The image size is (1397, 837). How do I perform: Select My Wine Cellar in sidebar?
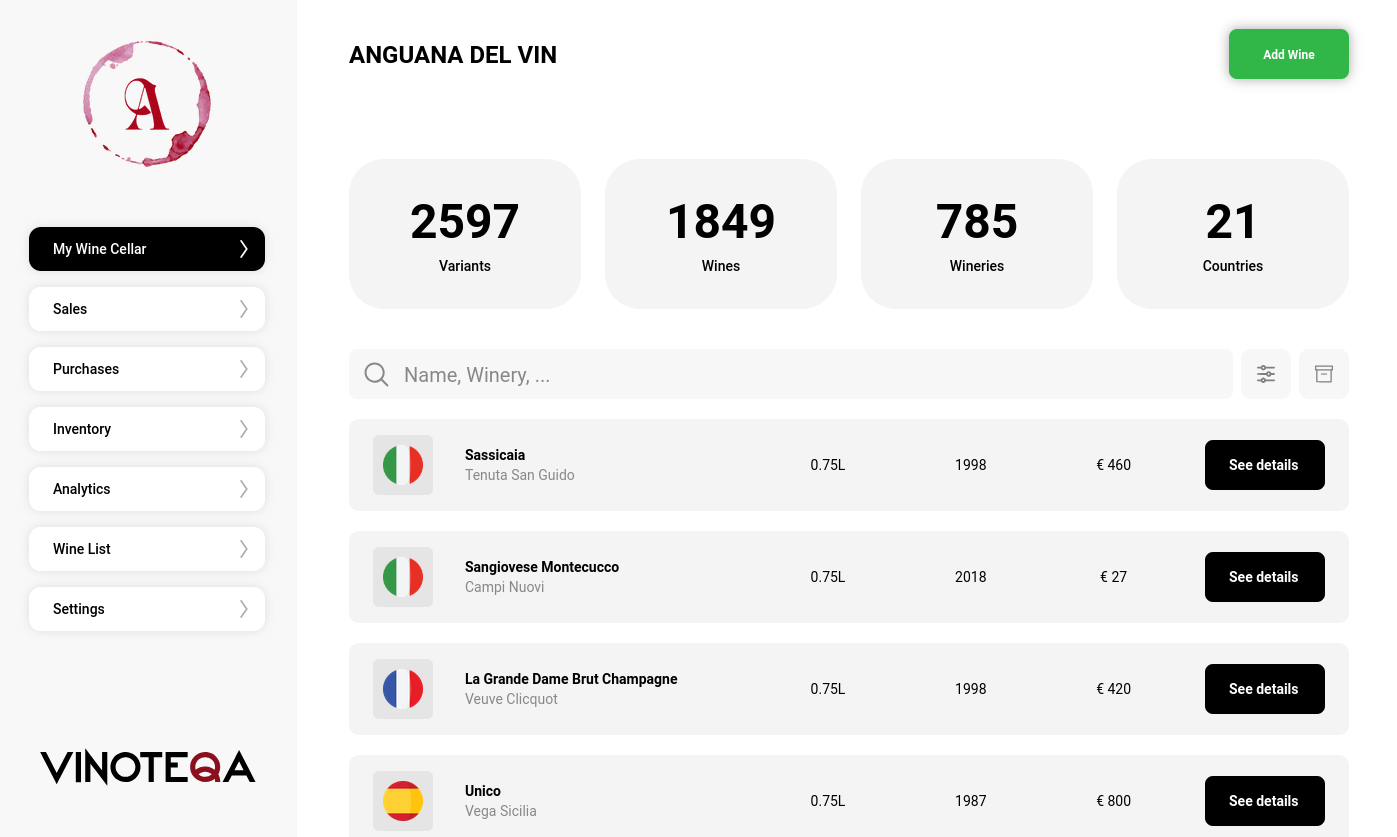[147, 249]
